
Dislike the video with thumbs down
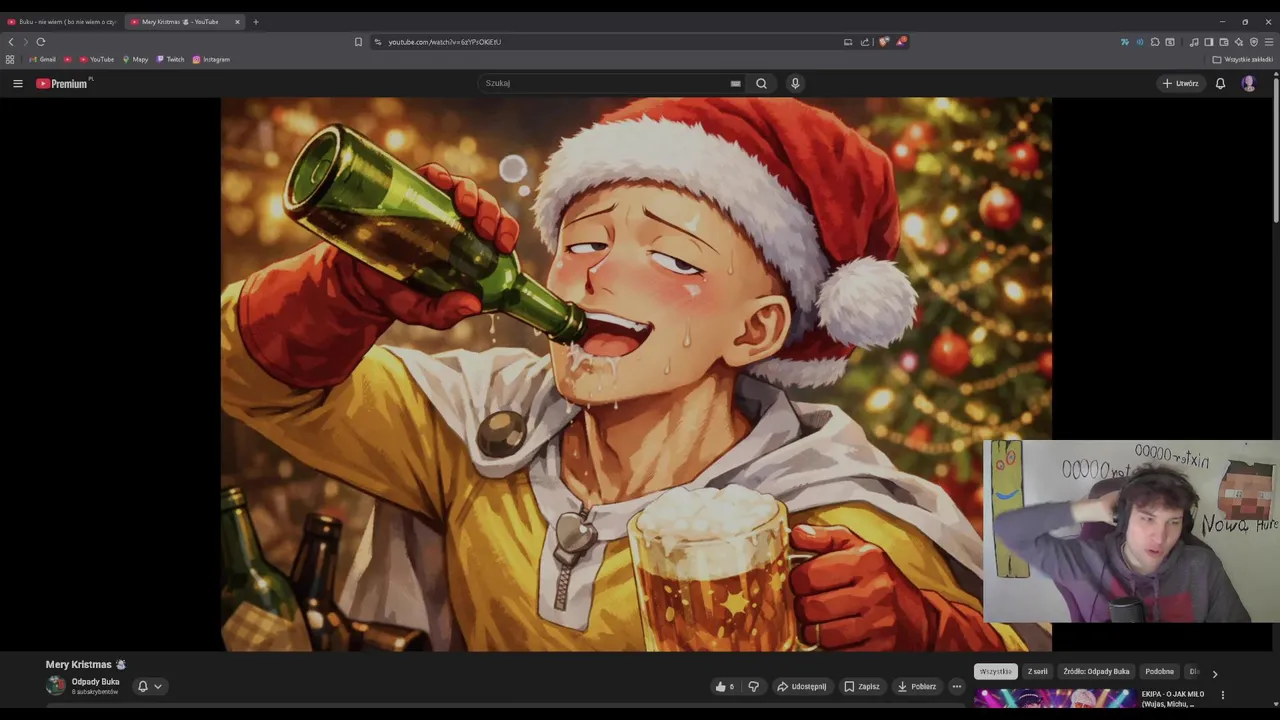(754, 686)
